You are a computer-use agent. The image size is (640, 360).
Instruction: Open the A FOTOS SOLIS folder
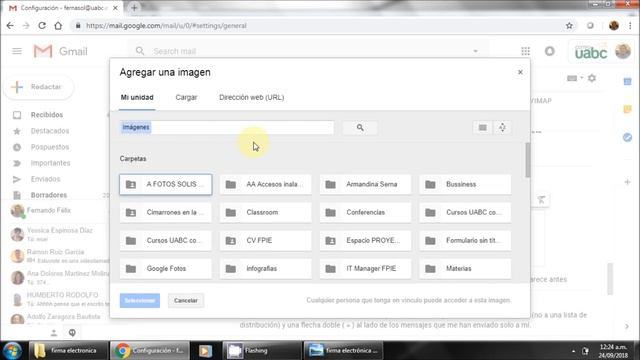166,184
